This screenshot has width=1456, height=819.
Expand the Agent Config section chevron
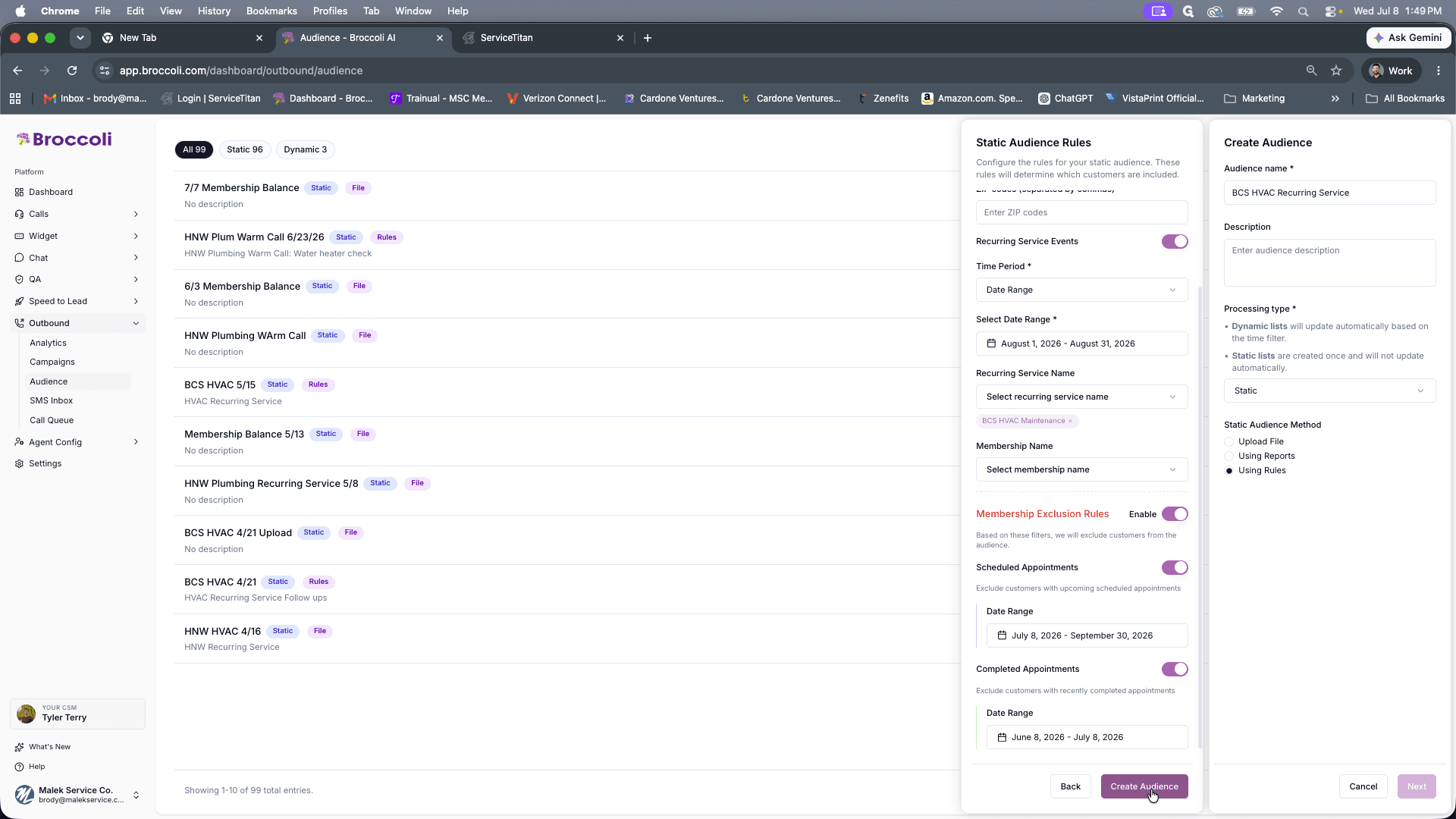click(136, 442)
